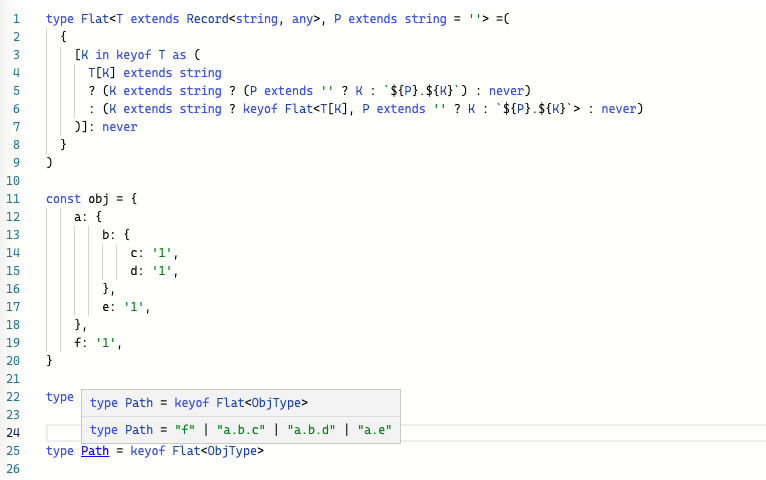Click the Flat type name on line 1
The image size is (766, 480).
pos(95,19)
